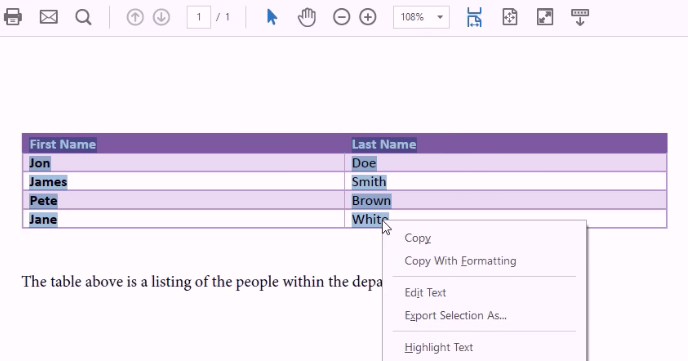
Task: Click the email envelope icon
Action: coord(48,17)
